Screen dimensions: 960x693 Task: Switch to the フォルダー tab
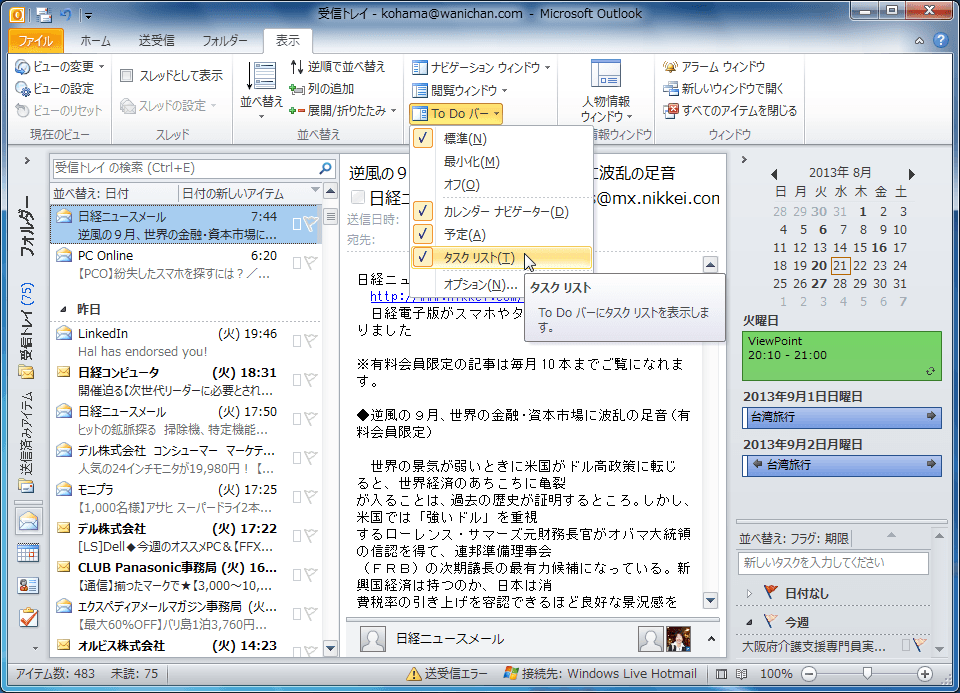coord(225,40)
